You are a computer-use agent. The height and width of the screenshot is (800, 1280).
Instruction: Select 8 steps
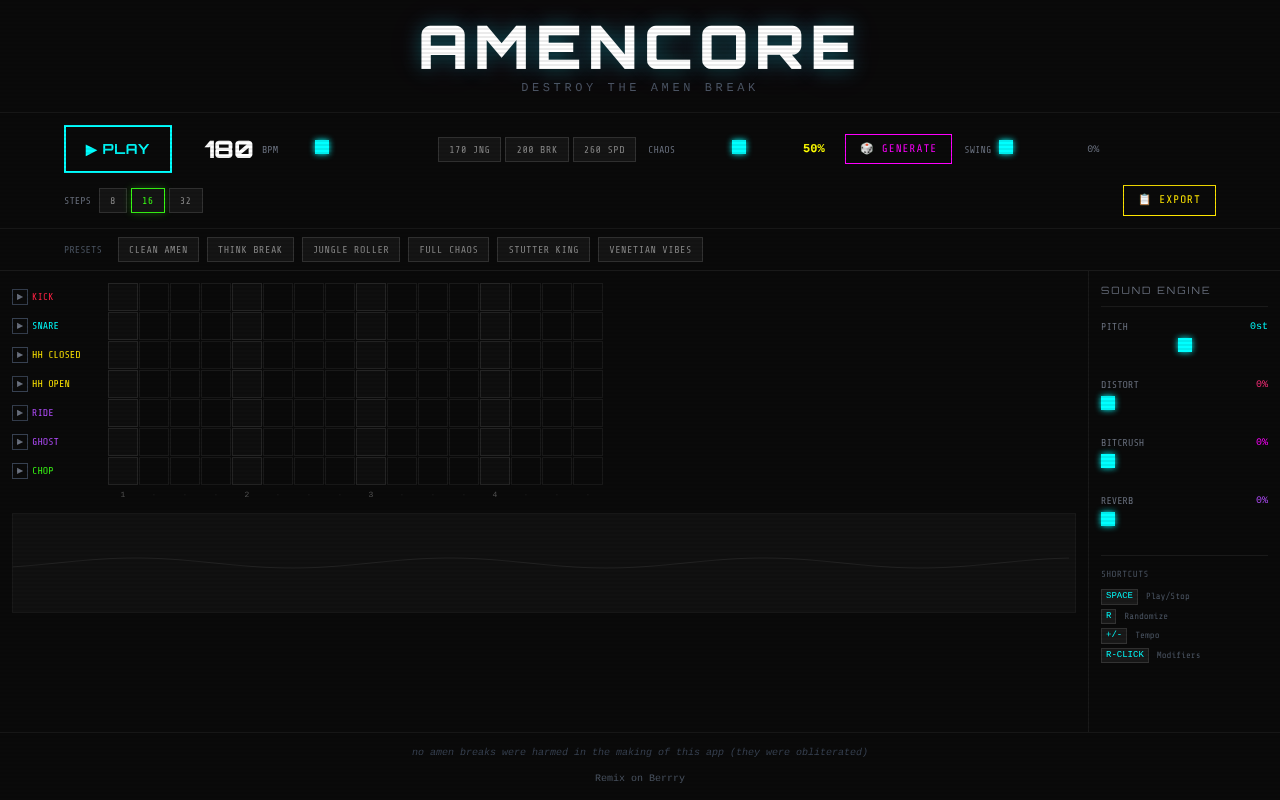click(x=113, y=201)
